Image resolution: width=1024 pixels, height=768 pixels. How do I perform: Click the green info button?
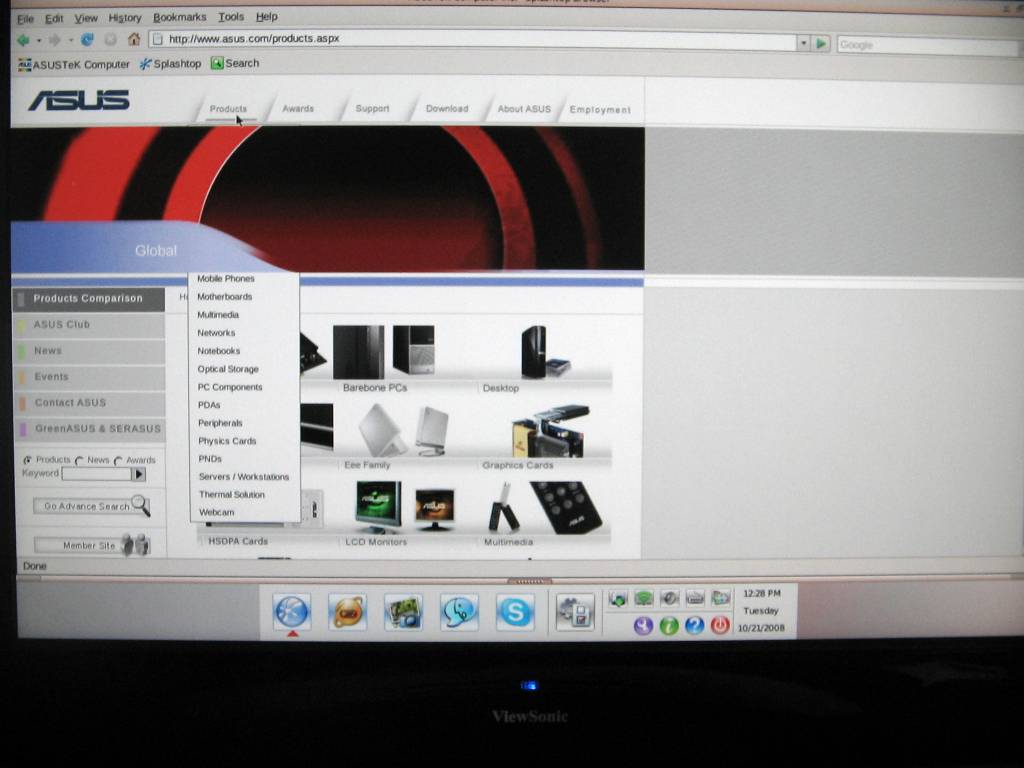pyautogui.click(x=669, y=626)
